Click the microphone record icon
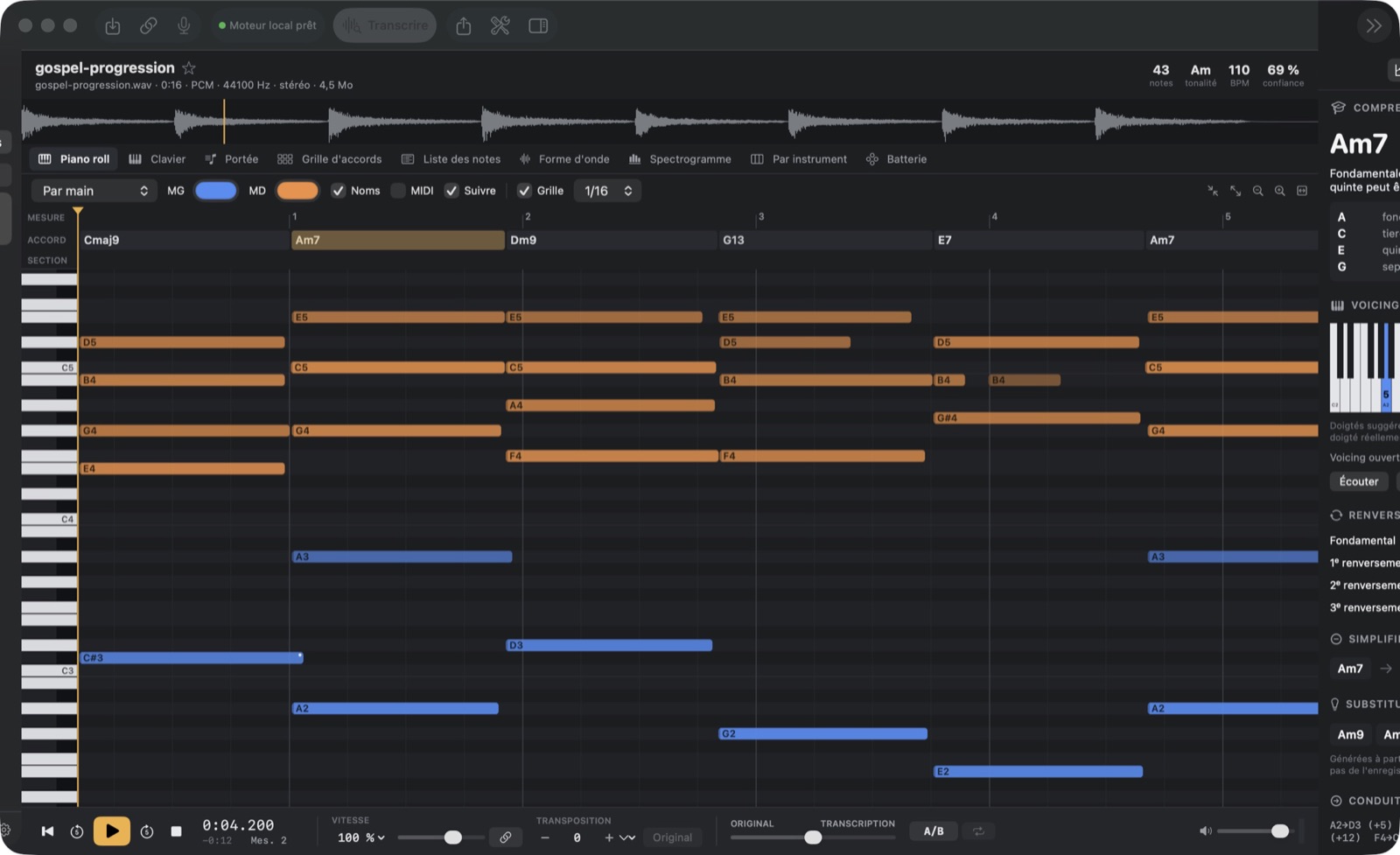Screen dimensions: 1400x855 coord(184,26)
